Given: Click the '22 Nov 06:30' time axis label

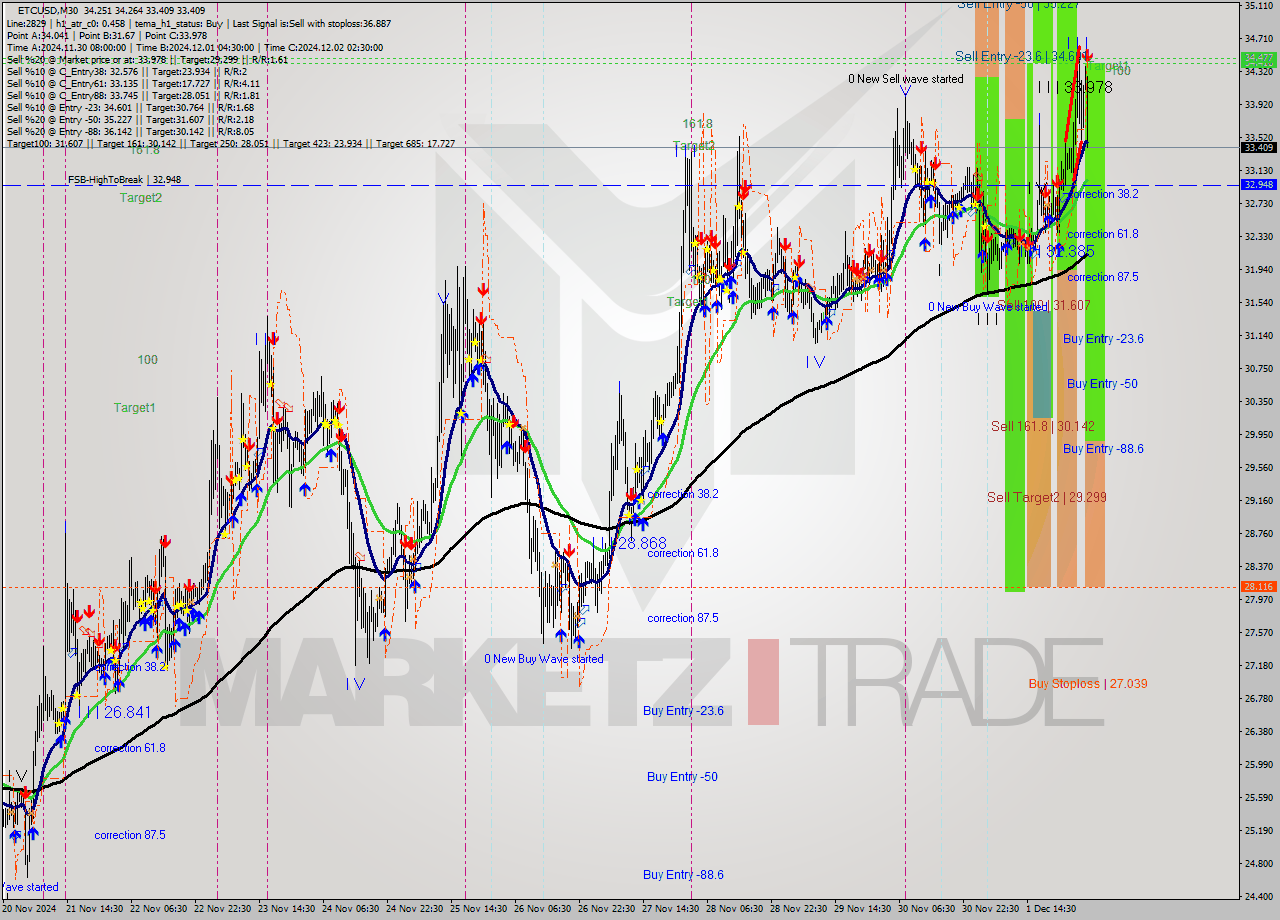Looking at the screenshot, I should tap(159, 909).
